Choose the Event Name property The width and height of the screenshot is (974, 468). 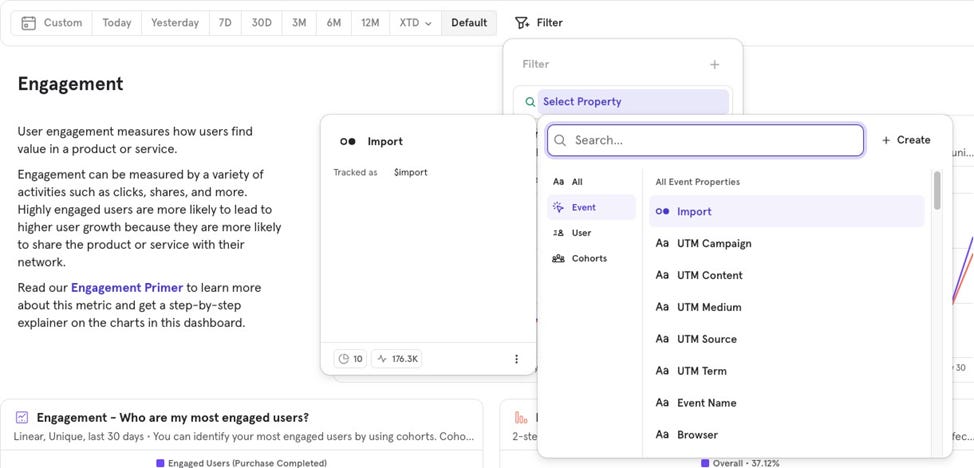pyautogui.click(x=786, y=403)
